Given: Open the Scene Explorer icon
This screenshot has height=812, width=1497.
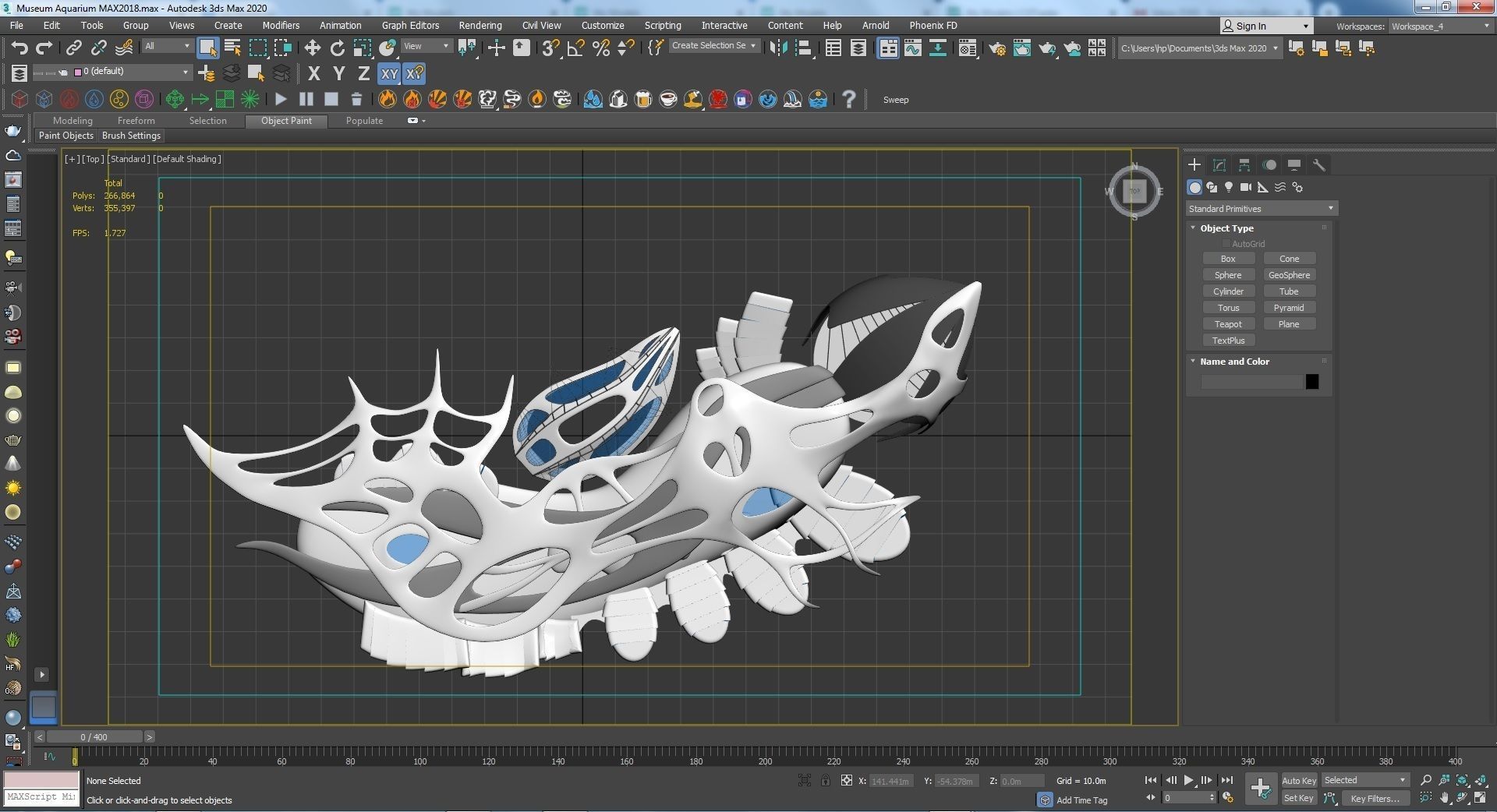Looking at the screenshot, I should pyautogui.click(x=833, y=48).
